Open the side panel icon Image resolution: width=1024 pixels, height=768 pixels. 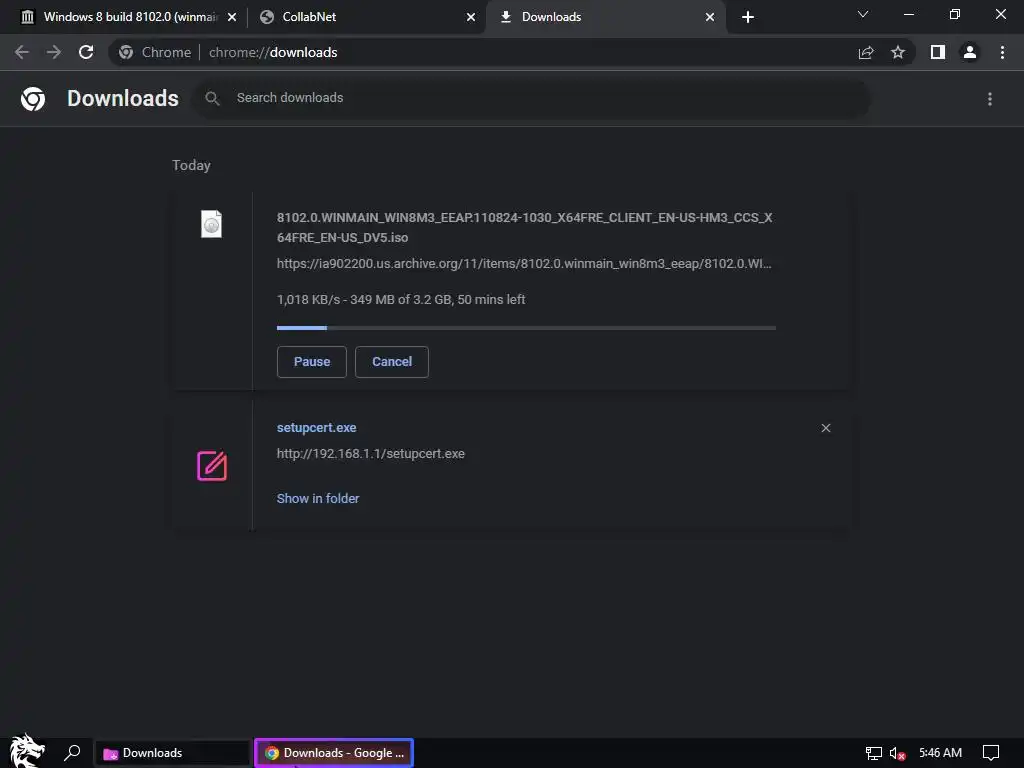[x=938, y=52]
